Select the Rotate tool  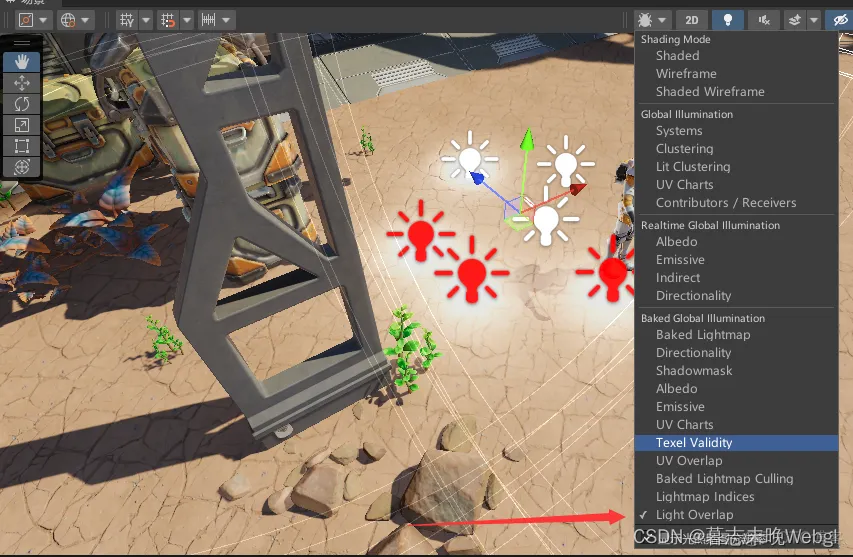(22, 104)
